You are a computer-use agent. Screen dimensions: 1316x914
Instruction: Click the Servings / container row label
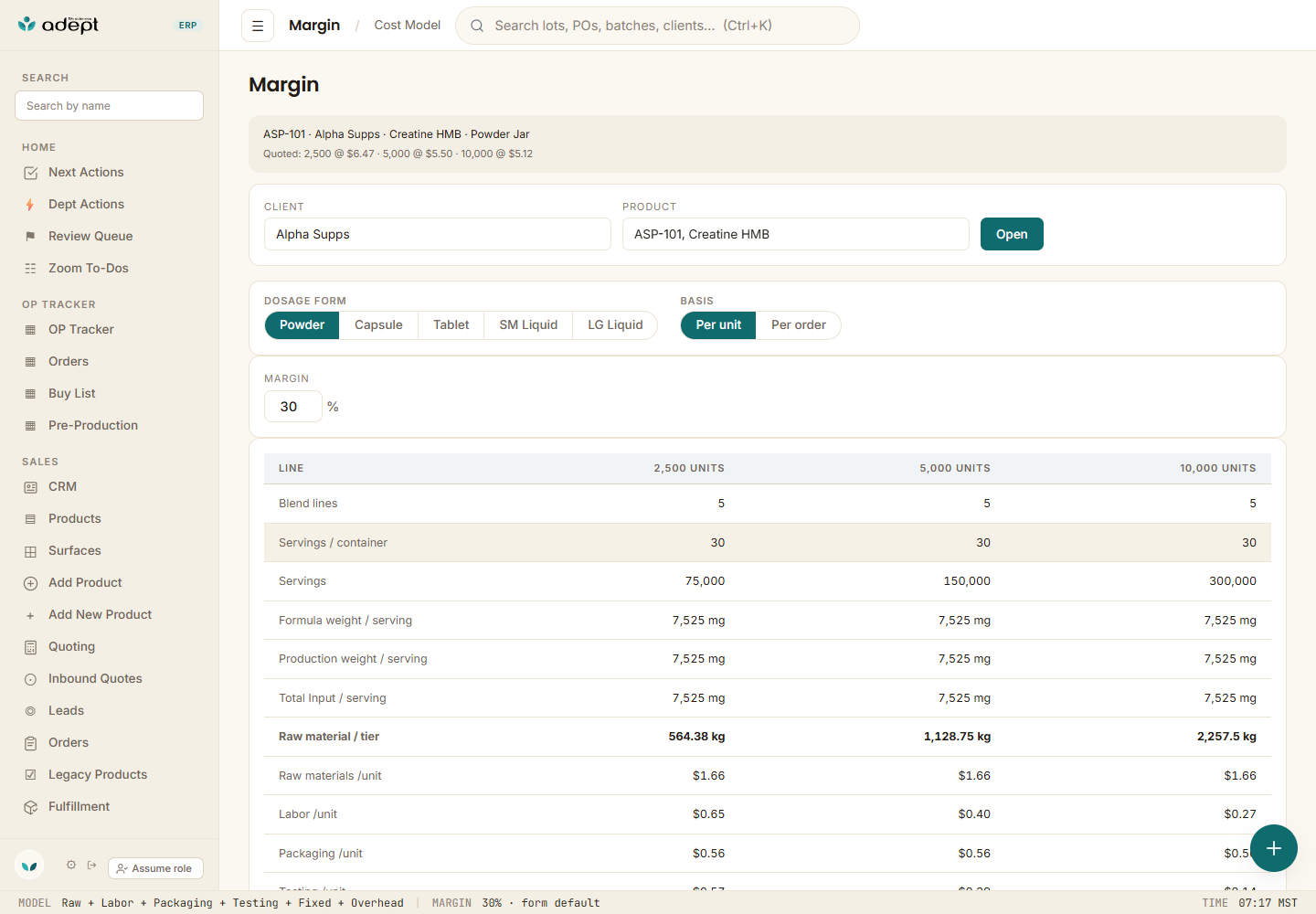pos(333,543)
